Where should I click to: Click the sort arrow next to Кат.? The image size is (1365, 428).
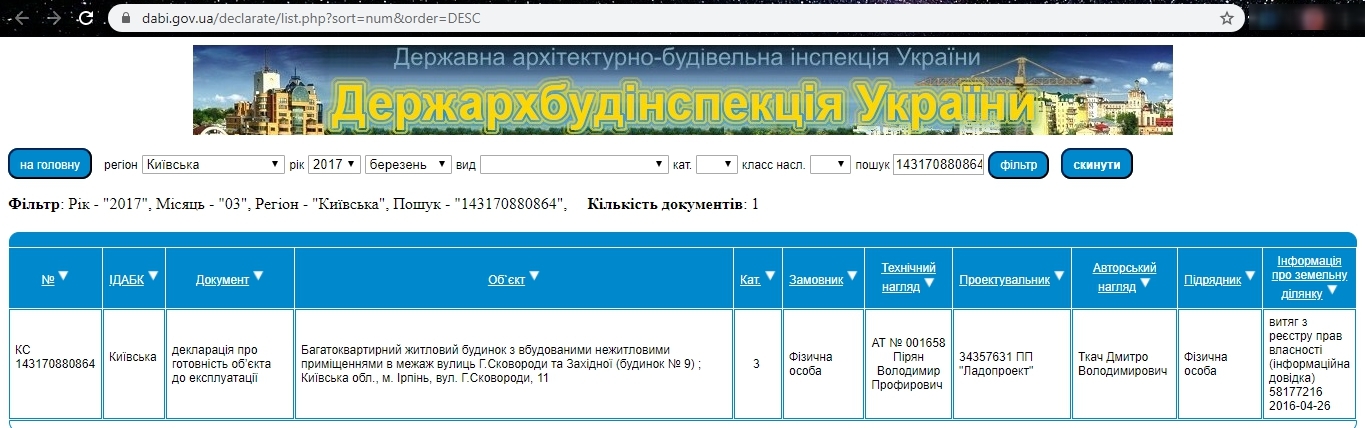point(770,276)
